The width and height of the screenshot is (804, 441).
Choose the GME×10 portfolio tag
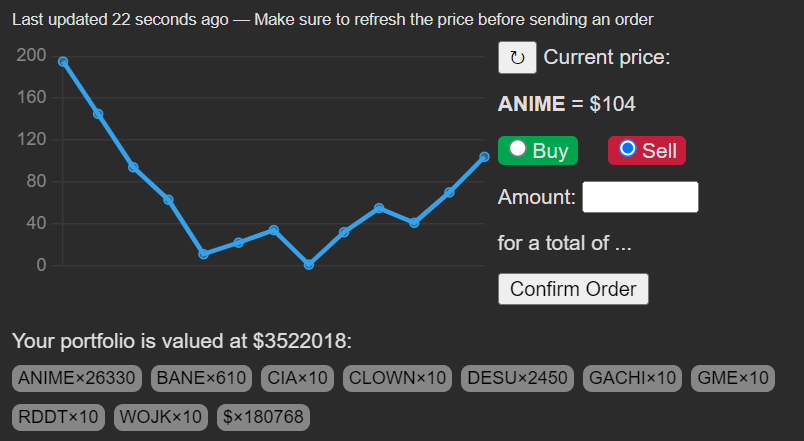733,378
